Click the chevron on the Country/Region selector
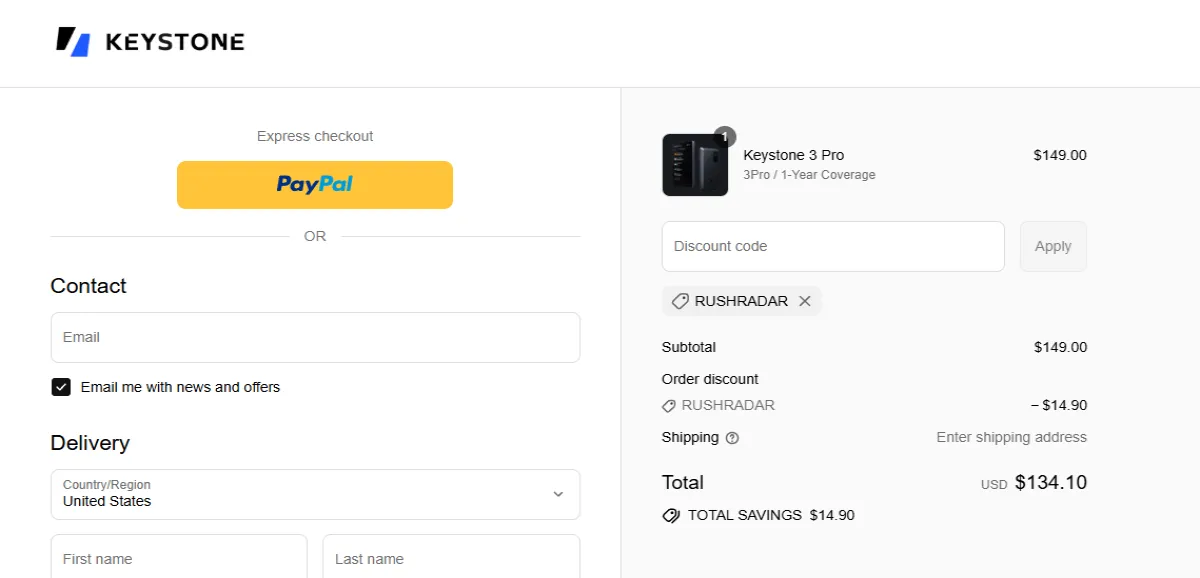Image resolution: width=1200 pixels, height=578 pixels. 560,493
